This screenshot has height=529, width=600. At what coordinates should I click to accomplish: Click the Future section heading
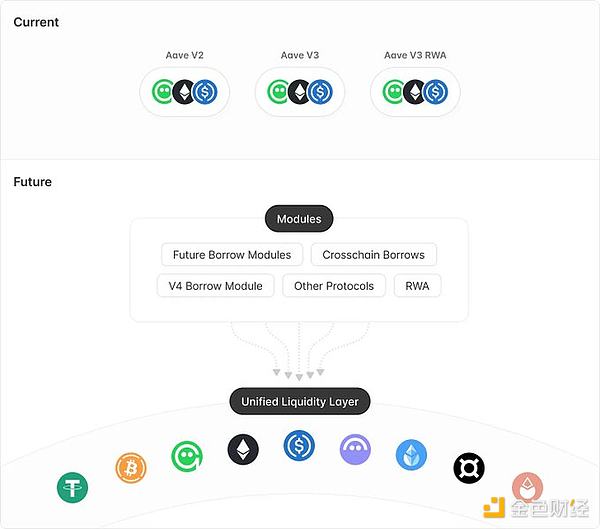tap(33, 182)
